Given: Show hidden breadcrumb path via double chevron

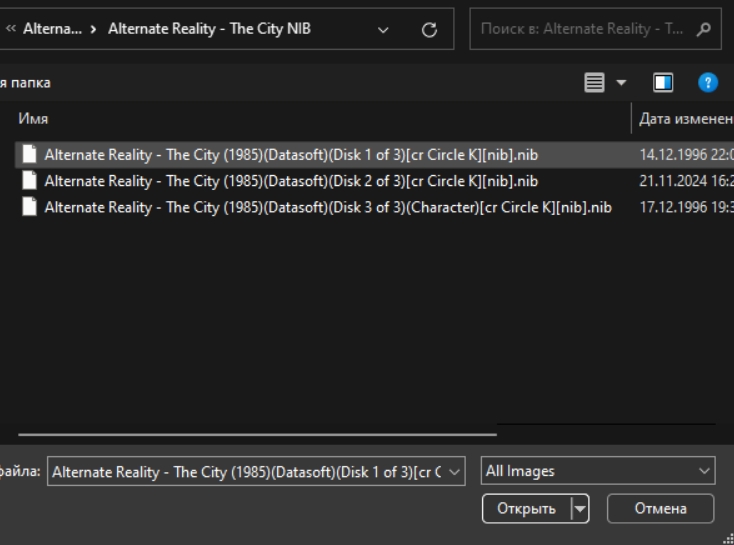Looking at the screenshot, I should pos(11,29).
